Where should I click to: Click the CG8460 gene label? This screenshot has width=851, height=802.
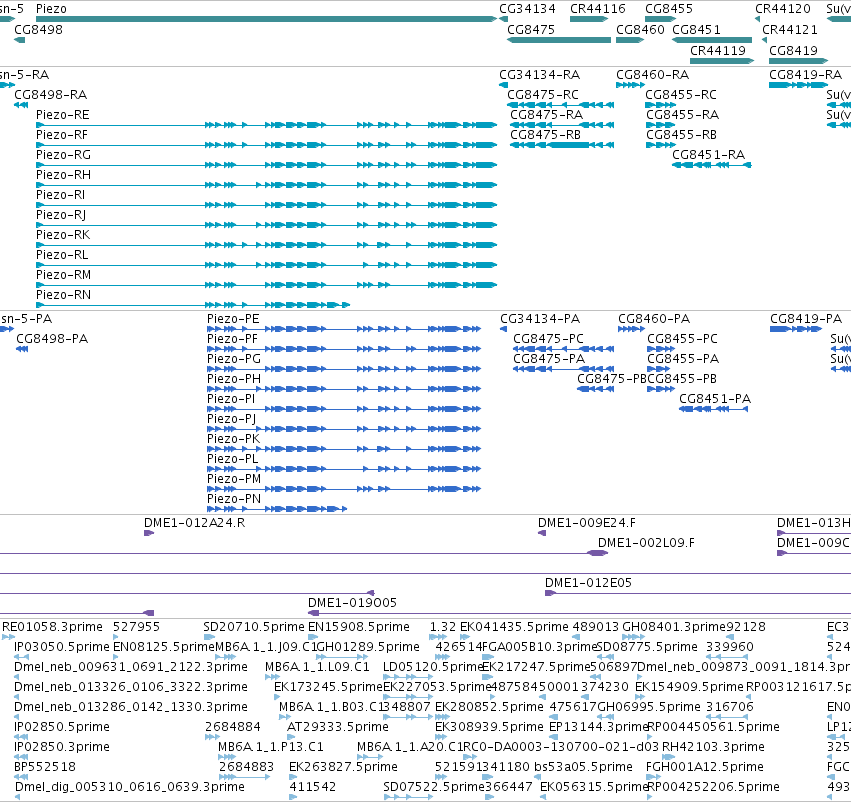640,30
